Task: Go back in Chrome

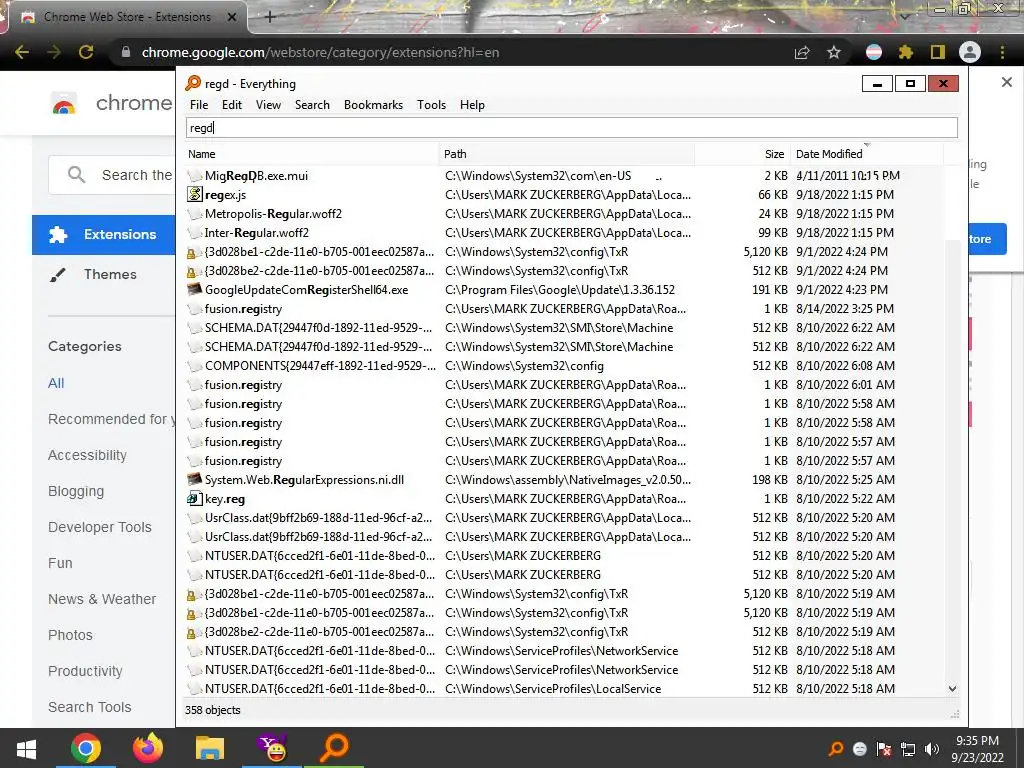Action: tap(22, 52)
